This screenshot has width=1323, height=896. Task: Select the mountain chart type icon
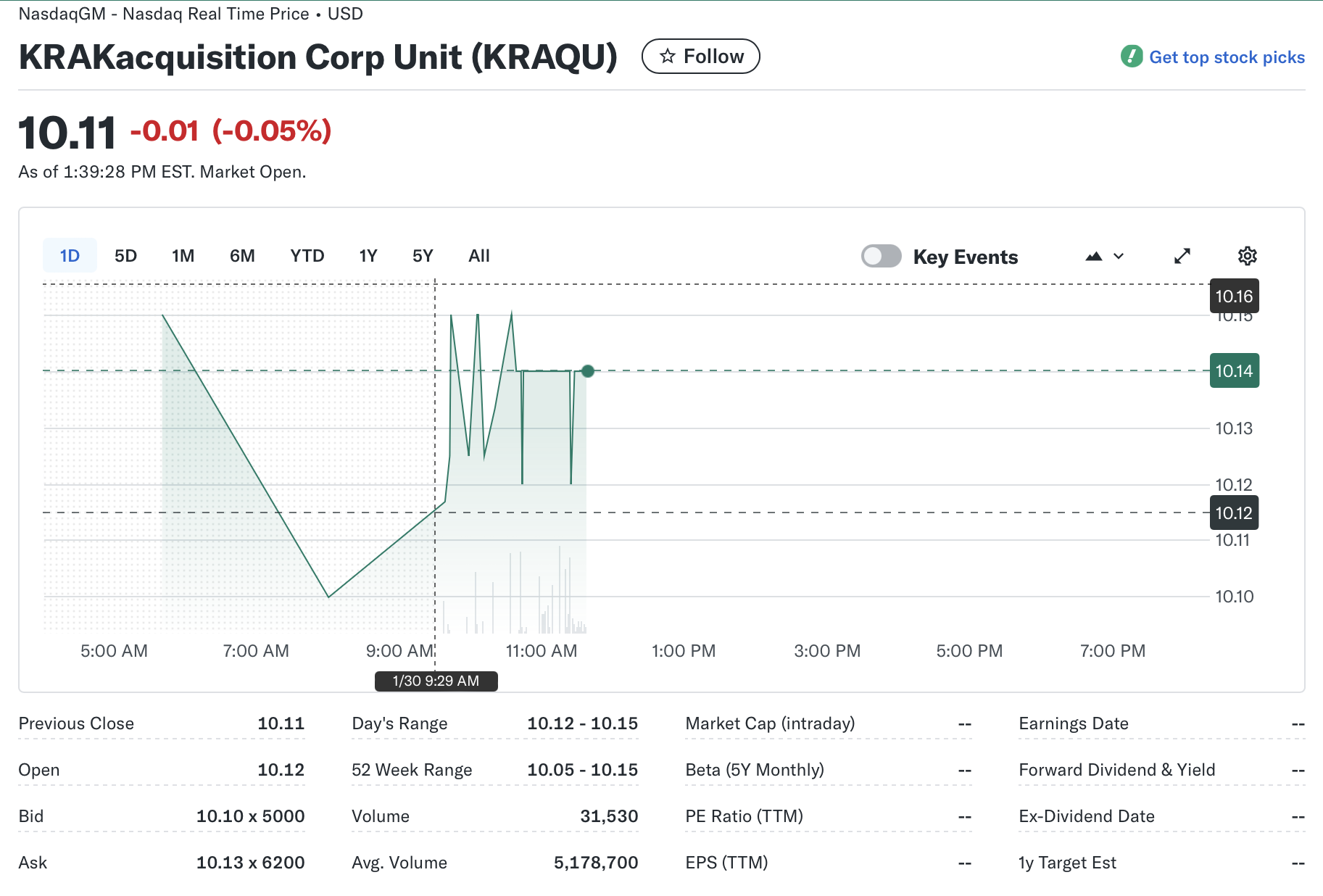coord(1094,256)
